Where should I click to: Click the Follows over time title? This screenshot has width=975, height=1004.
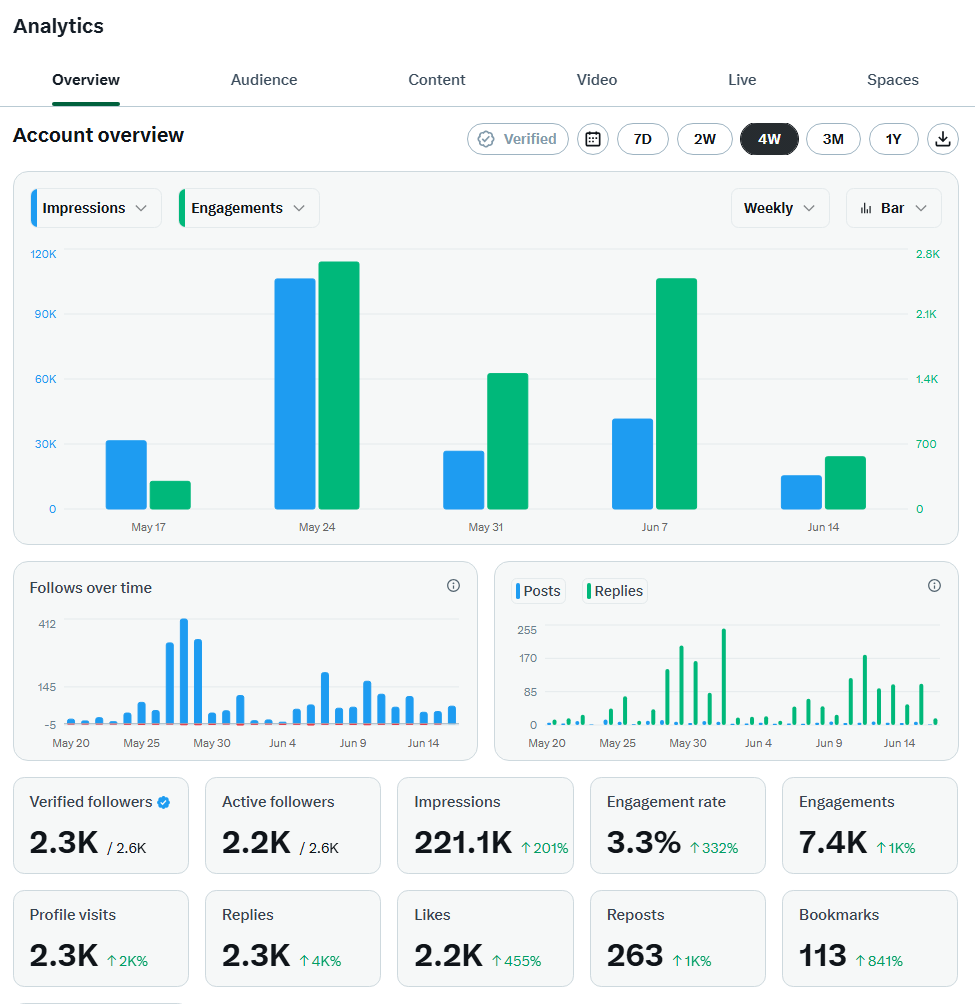(x=91, y=588)
